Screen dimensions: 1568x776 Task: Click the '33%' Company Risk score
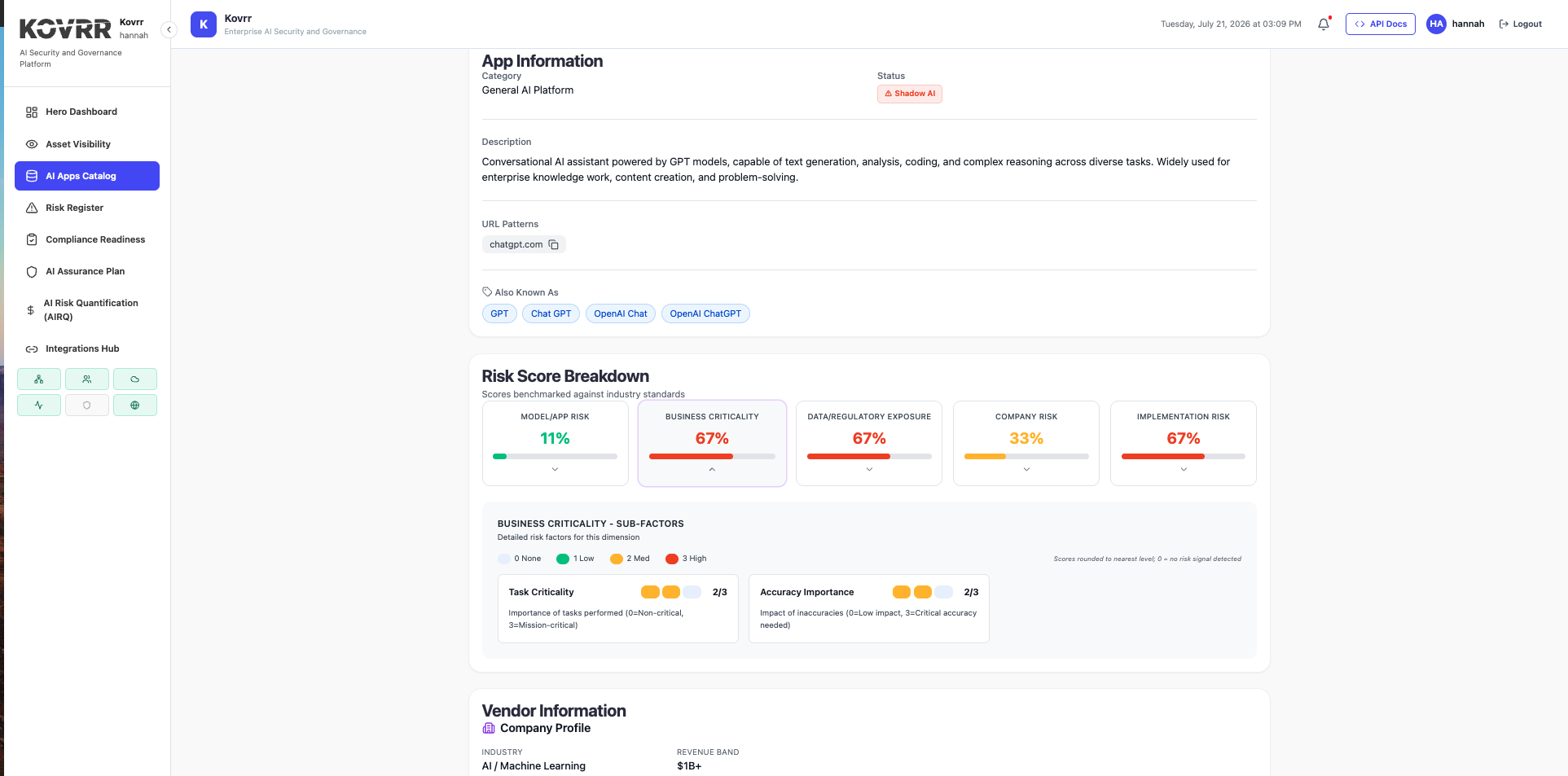1026,439
